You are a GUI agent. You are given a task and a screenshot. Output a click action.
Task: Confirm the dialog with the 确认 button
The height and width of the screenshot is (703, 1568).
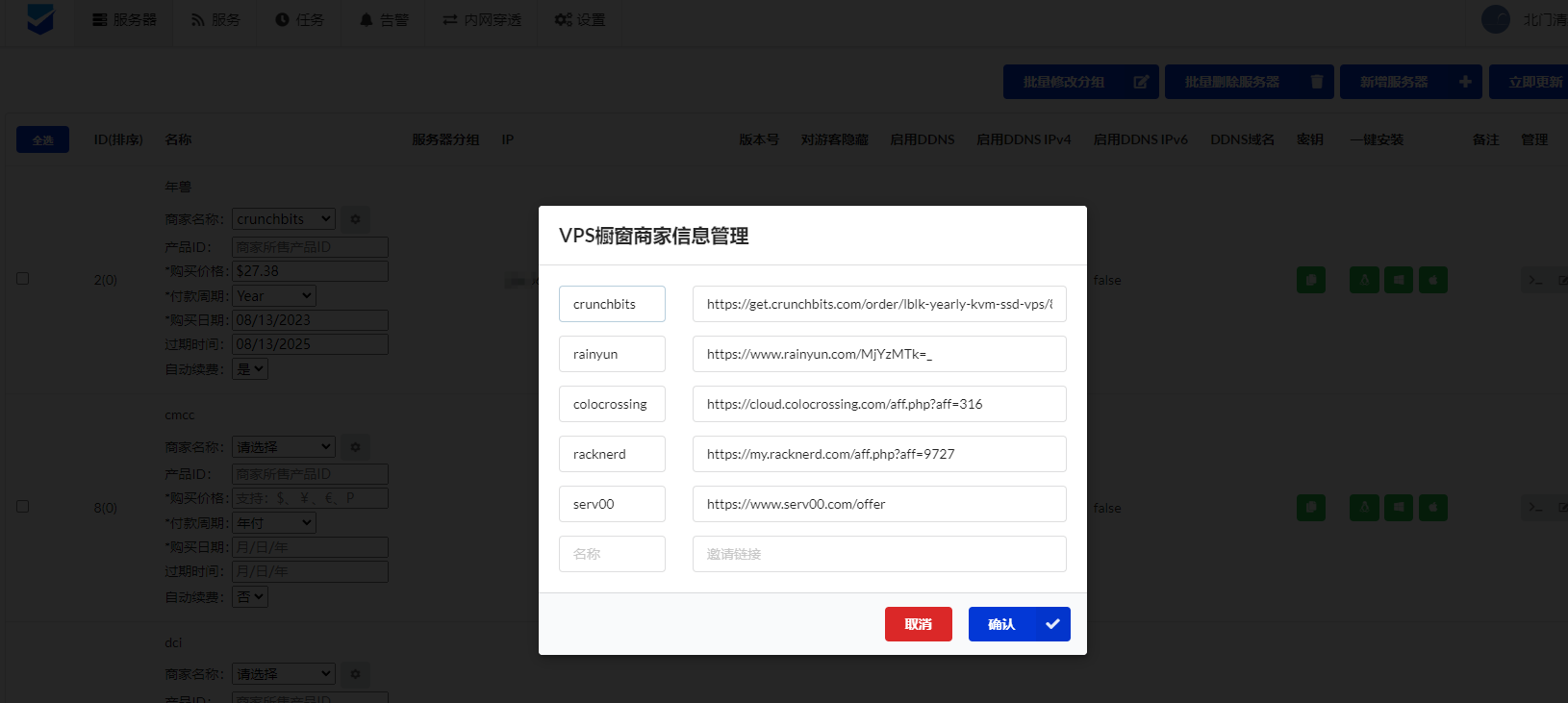point(1020,624)
